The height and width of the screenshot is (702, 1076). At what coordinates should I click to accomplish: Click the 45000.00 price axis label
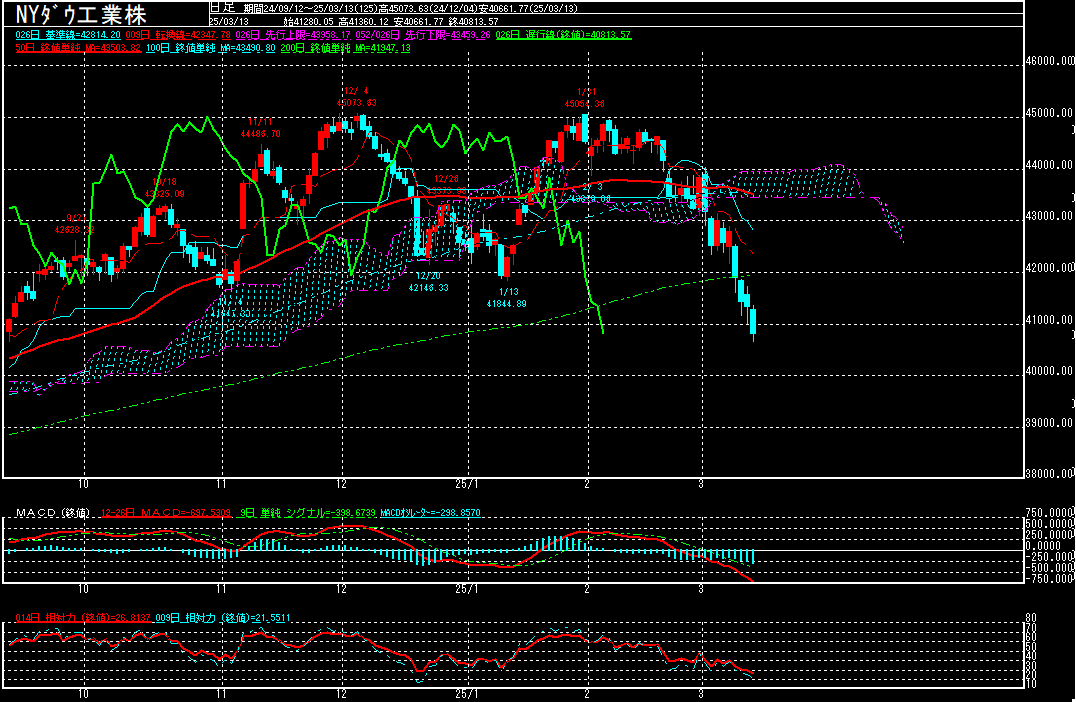(x=1049, y=113)
